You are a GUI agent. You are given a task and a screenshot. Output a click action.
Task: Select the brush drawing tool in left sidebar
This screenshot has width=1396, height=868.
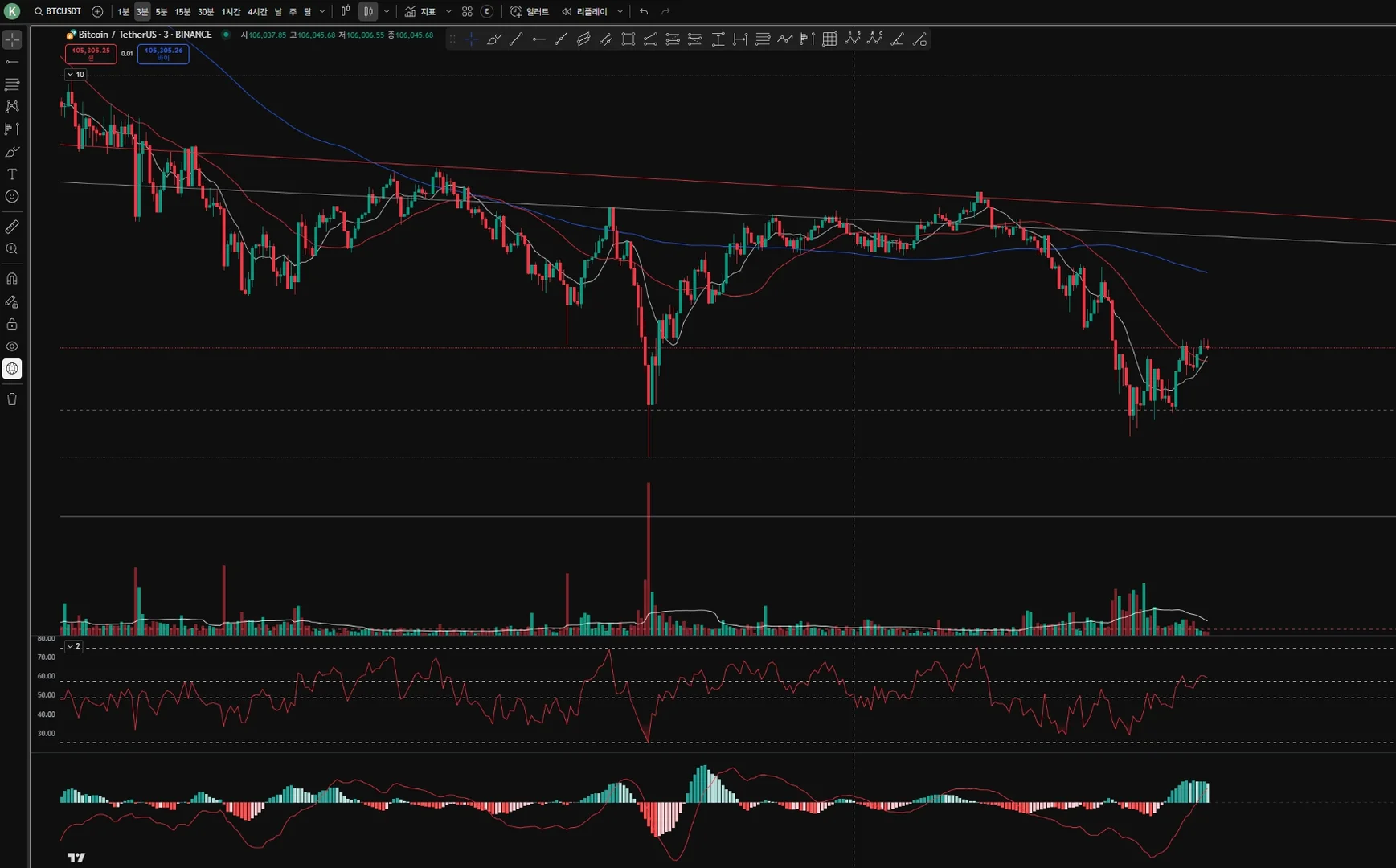tap(12, 152)
